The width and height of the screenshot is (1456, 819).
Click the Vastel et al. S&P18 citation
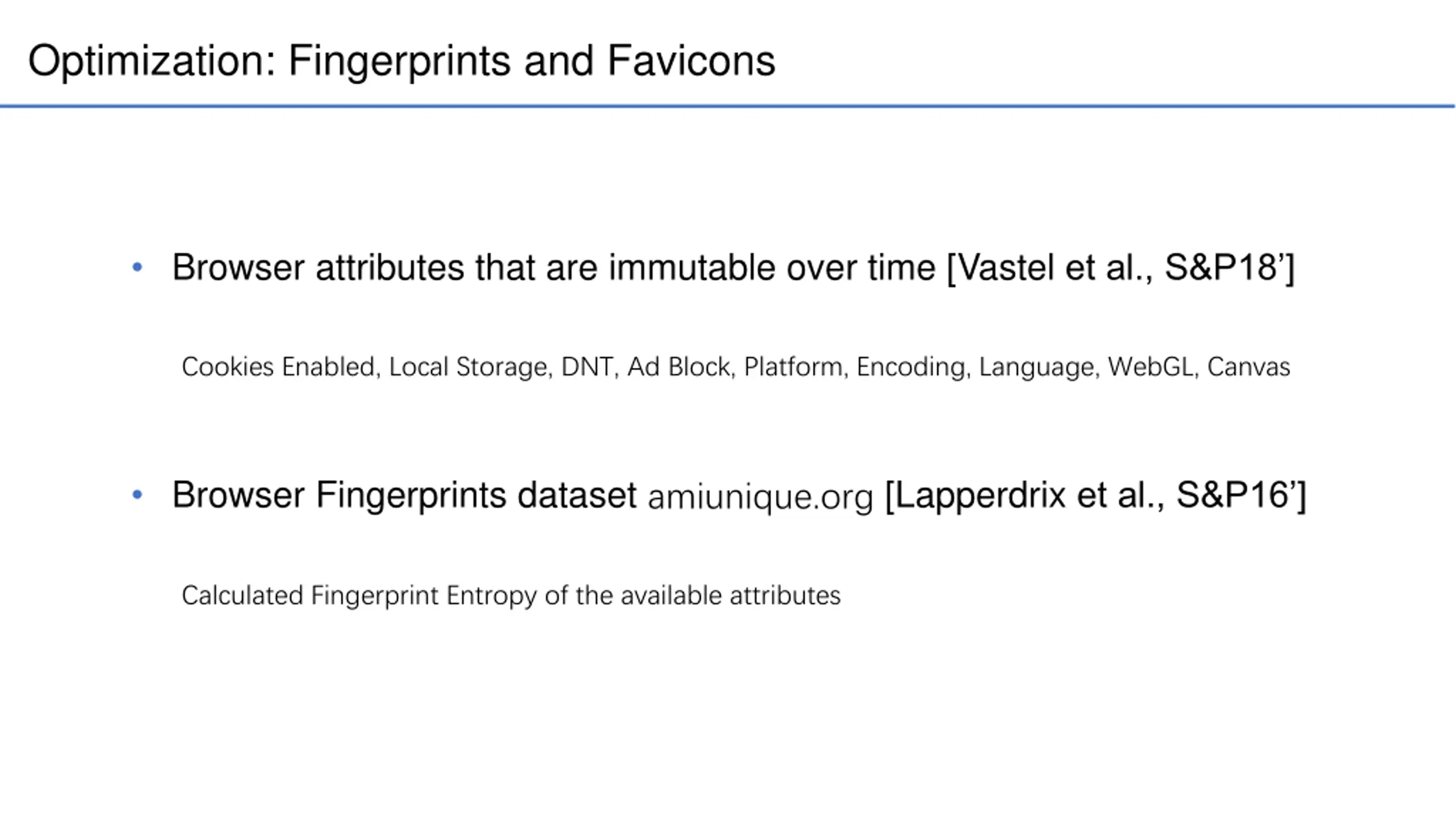pos(1121,267)
